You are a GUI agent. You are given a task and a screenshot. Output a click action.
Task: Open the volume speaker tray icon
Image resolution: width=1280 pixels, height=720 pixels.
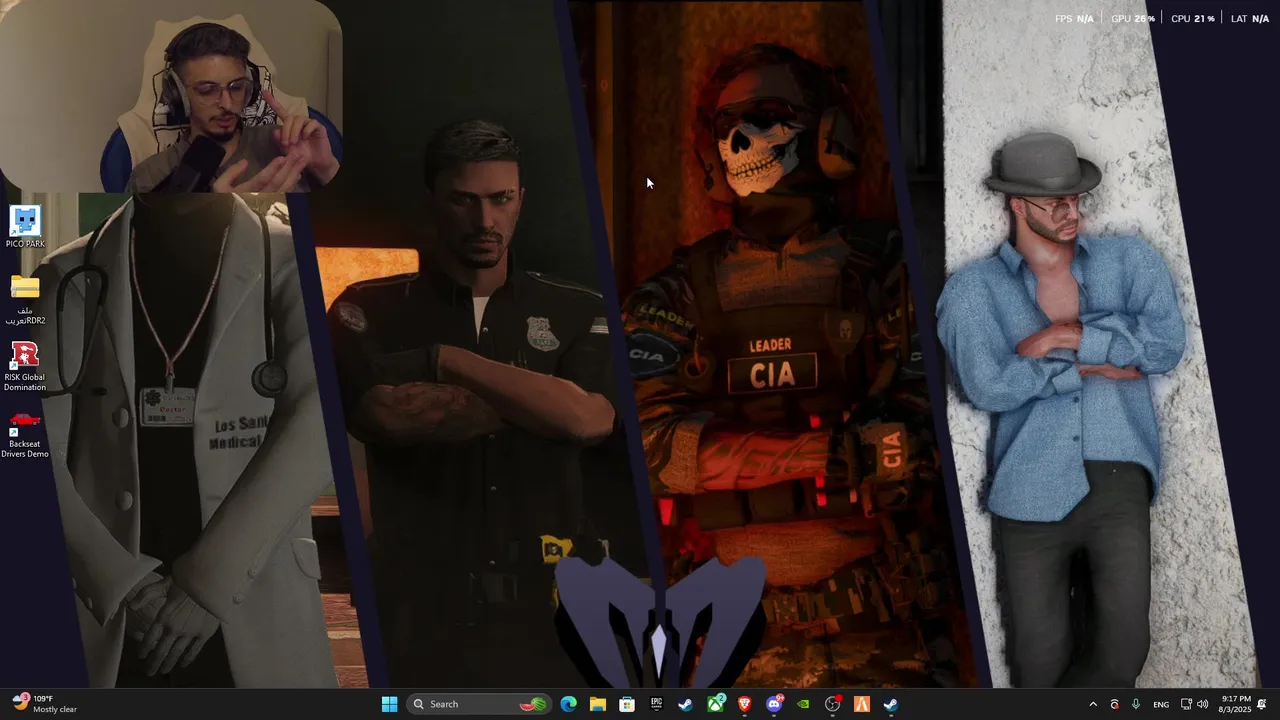[x=1202, y=704]
